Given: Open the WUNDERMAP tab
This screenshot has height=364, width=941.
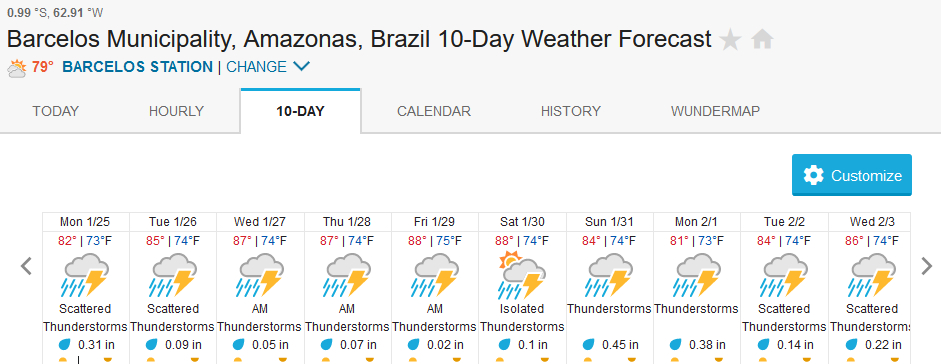Looking at the screenshot, I should (x=715, y=111).
